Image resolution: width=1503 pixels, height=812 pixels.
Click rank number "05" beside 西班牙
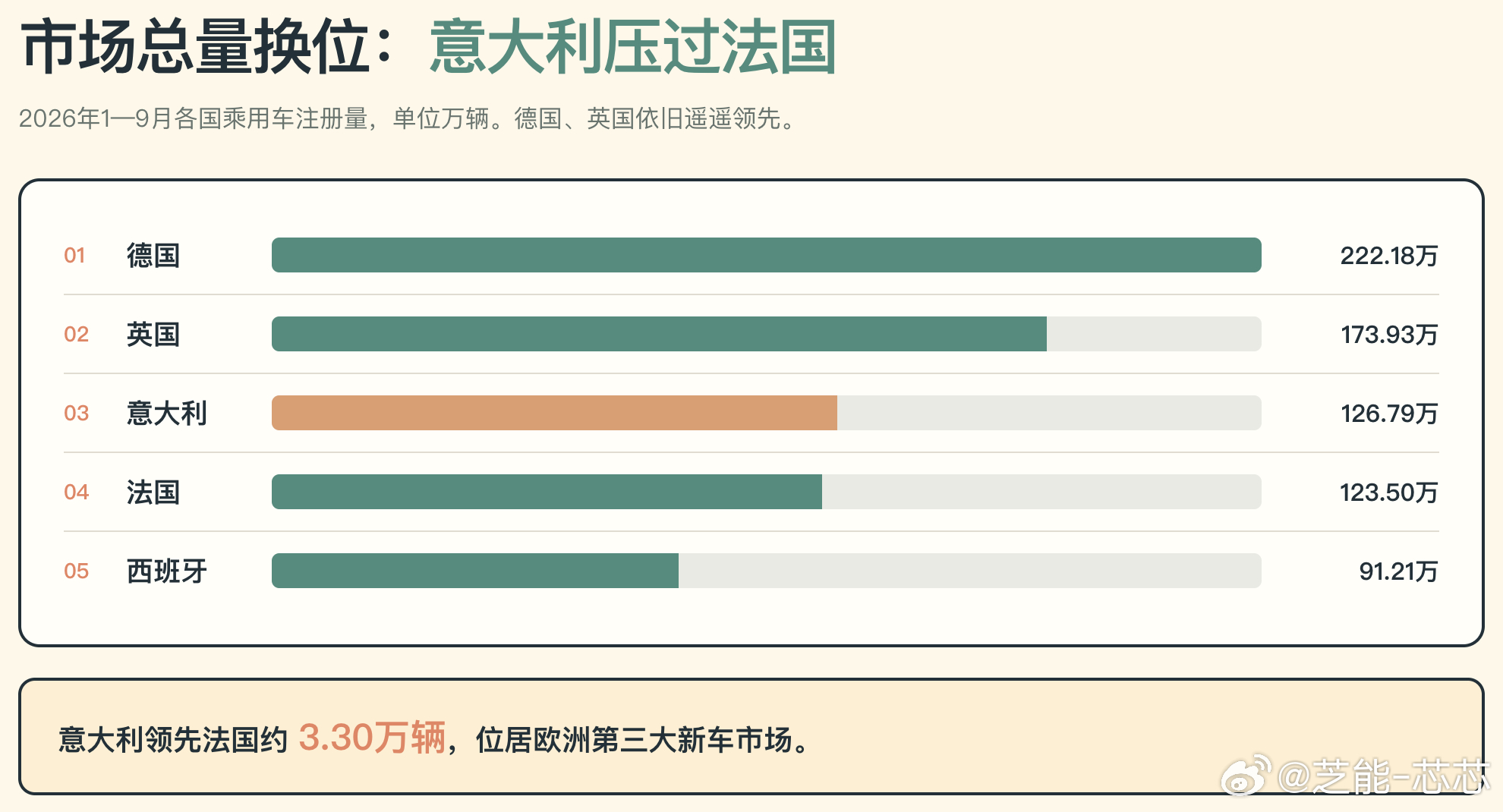pyautogui.click(x=76, y=571)
